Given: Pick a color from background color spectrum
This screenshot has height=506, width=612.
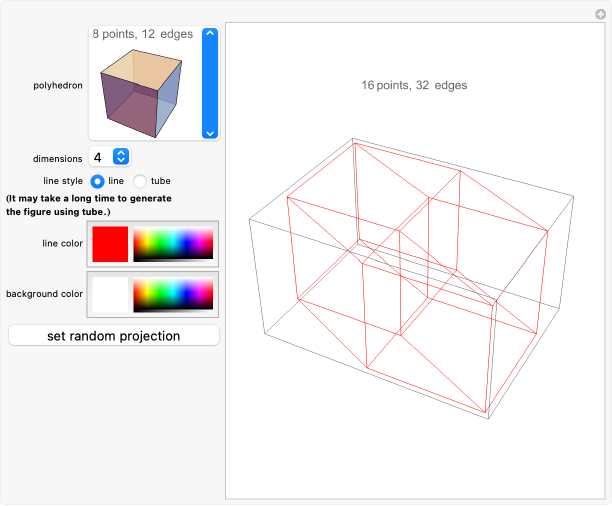Looking at the screenshot, I should [x=173, y=295].
